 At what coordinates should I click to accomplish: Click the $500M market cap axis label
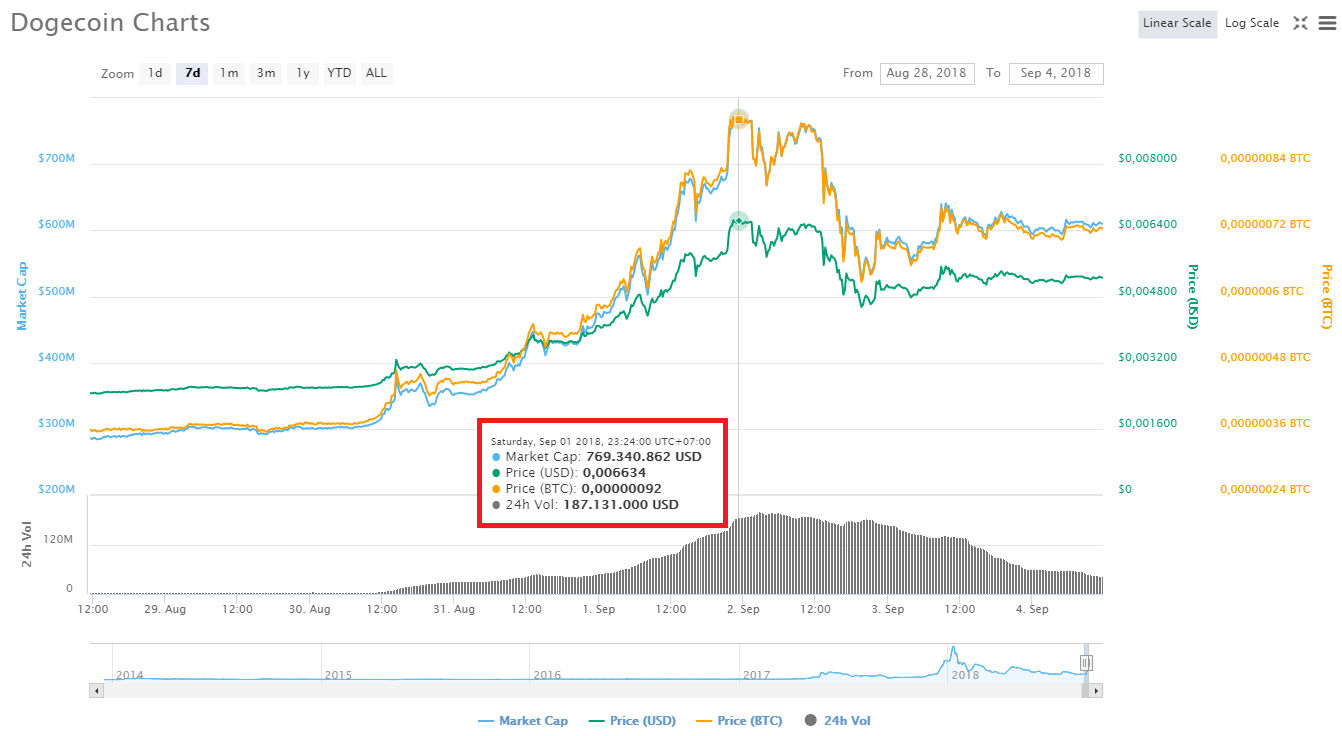coord(56,292)
